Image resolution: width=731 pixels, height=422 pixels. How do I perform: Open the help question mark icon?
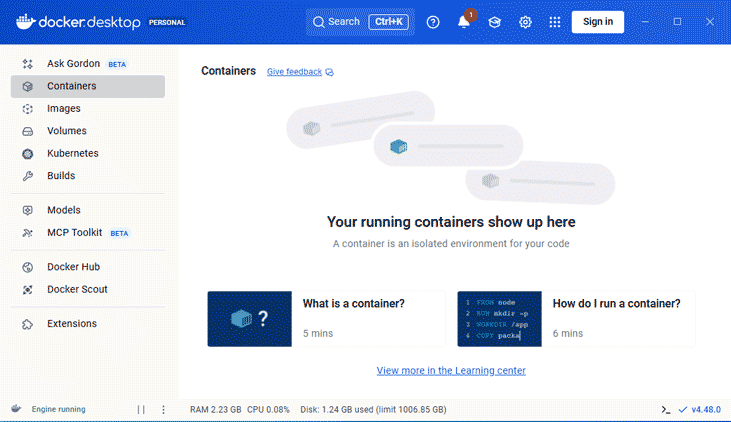[x=433, y=22]
